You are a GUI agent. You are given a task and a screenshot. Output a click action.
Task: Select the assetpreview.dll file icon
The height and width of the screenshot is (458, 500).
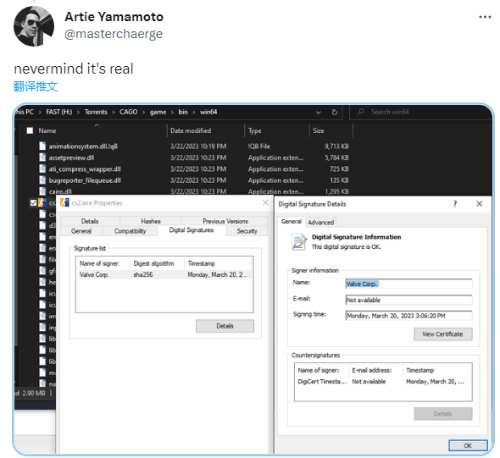point(42,157)
